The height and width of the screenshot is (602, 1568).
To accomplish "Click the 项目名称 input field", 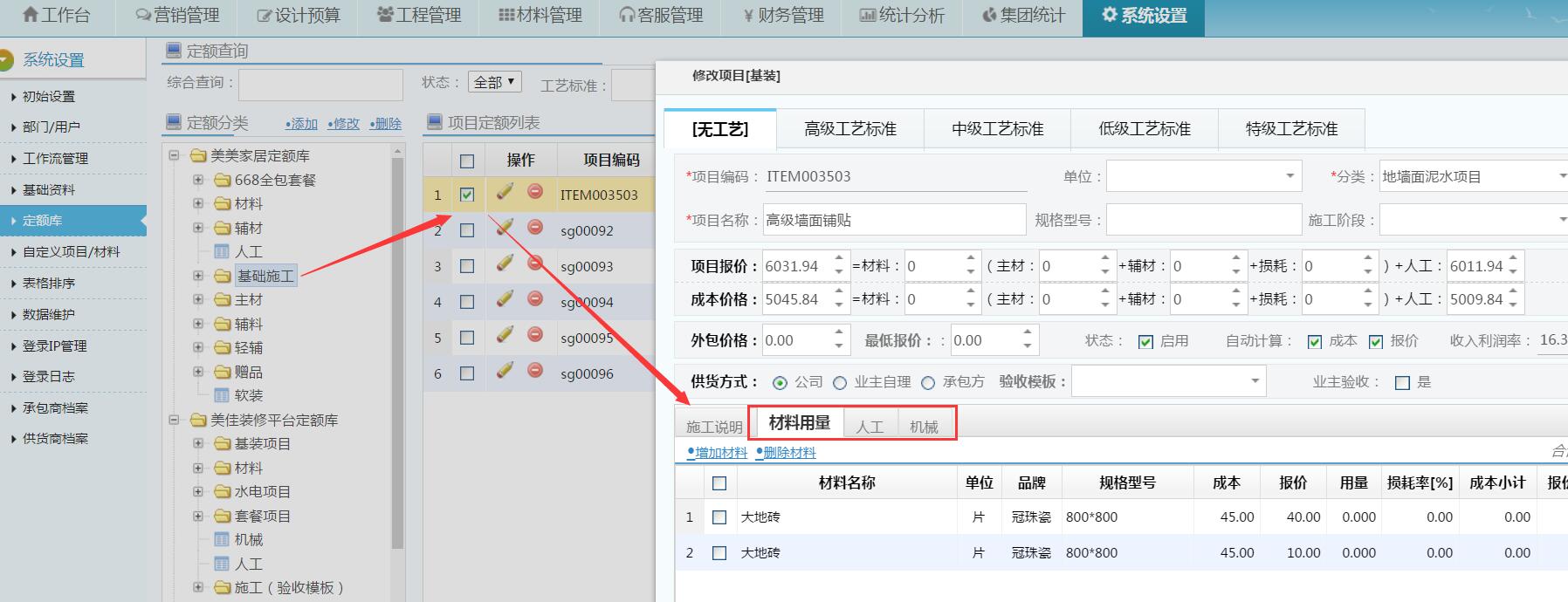I will (x=894, y=220).
